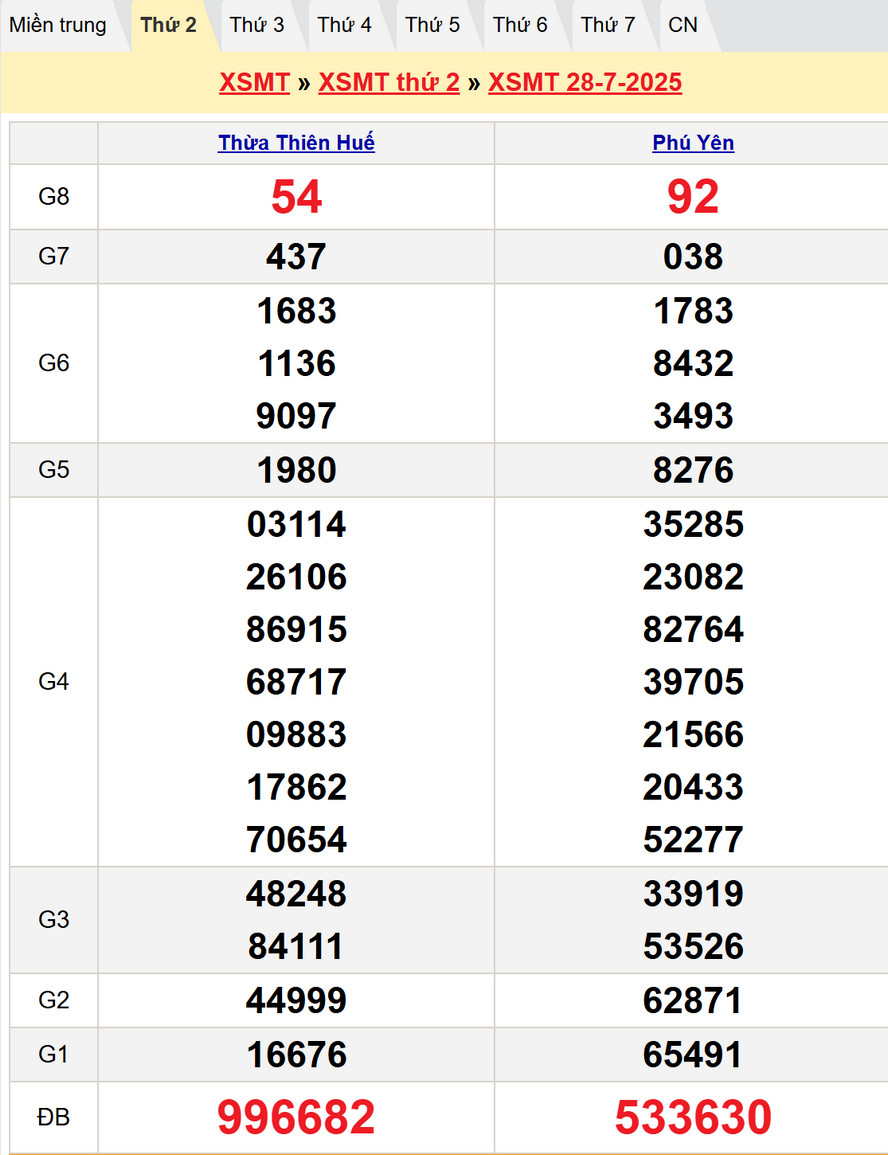Select the Thứ 2 tab
Screen dimensions: 888x1155
tap(169, 25)
